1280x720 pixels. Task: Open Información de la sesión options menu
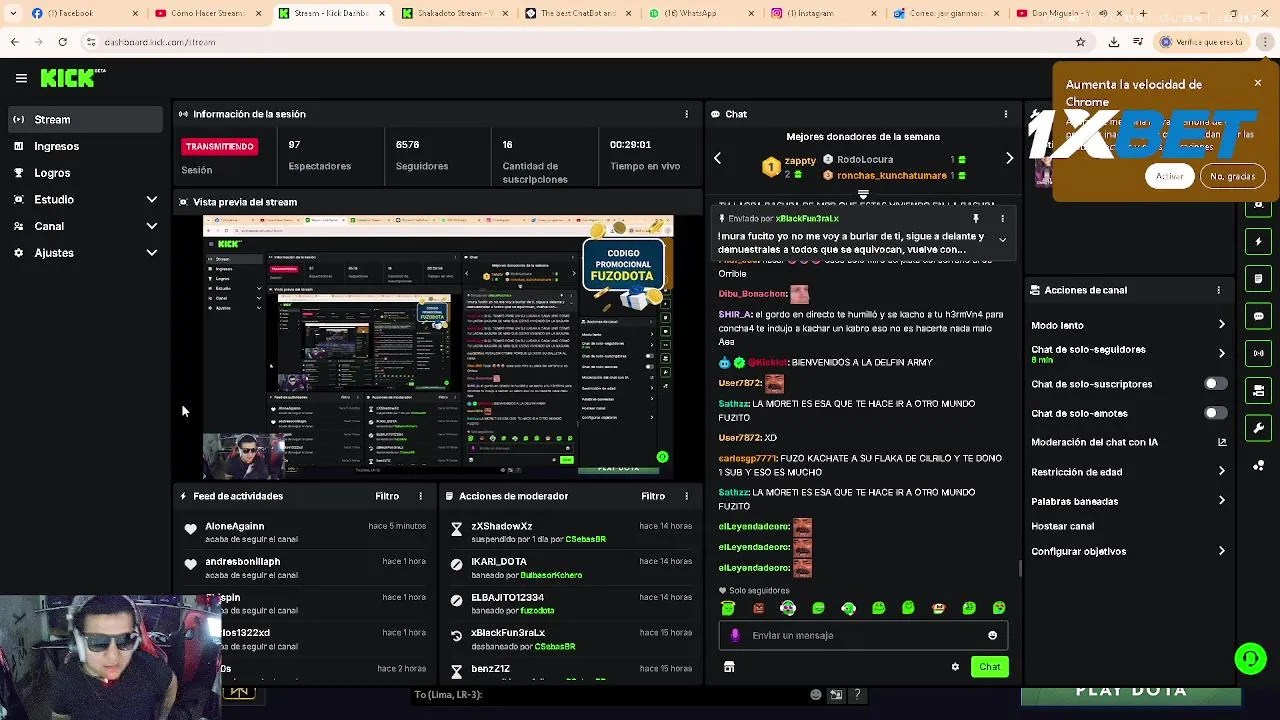(x=686, y=114)
